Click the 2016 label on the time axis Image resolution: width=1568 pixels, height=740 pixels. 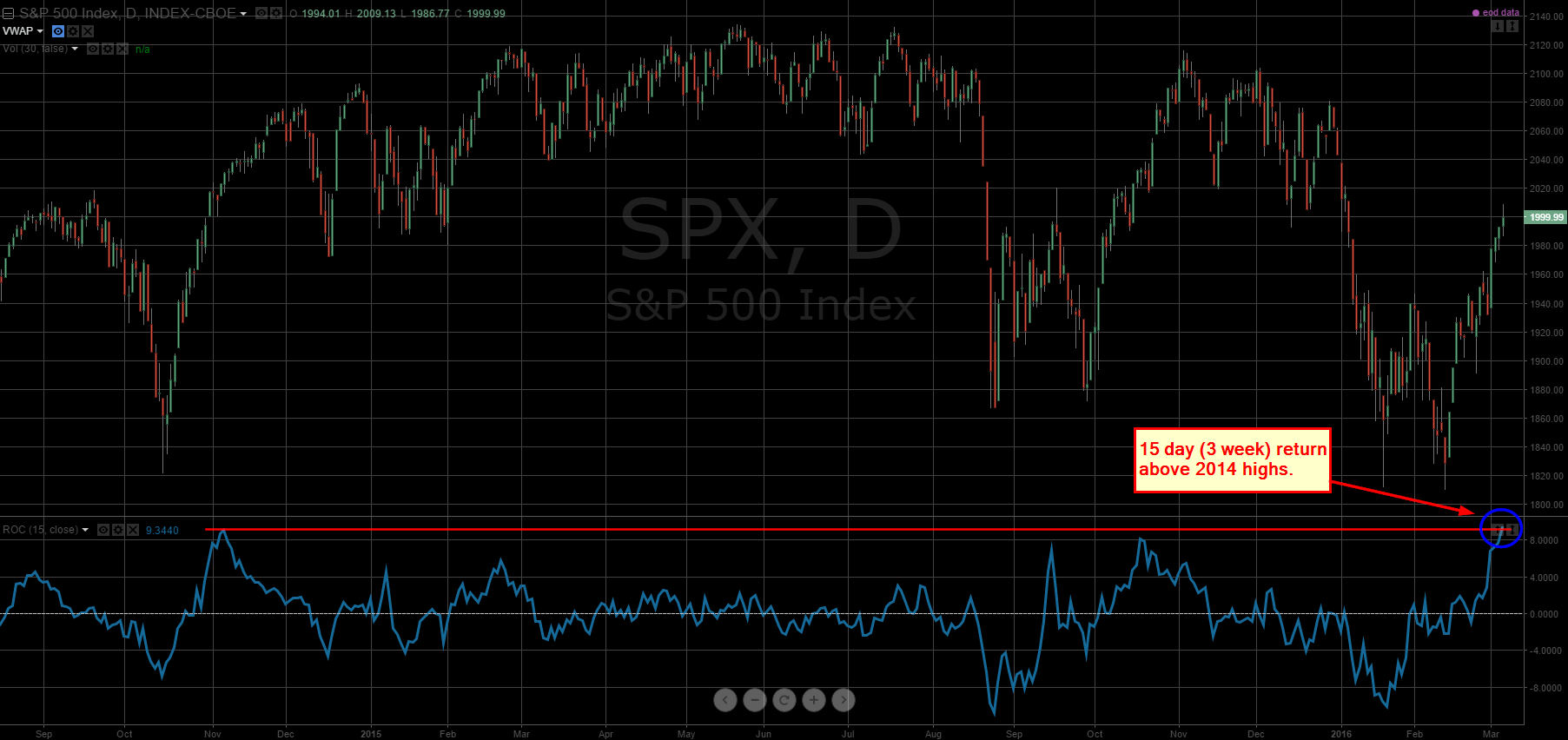pyautogui.click(x=1341, y=734)
